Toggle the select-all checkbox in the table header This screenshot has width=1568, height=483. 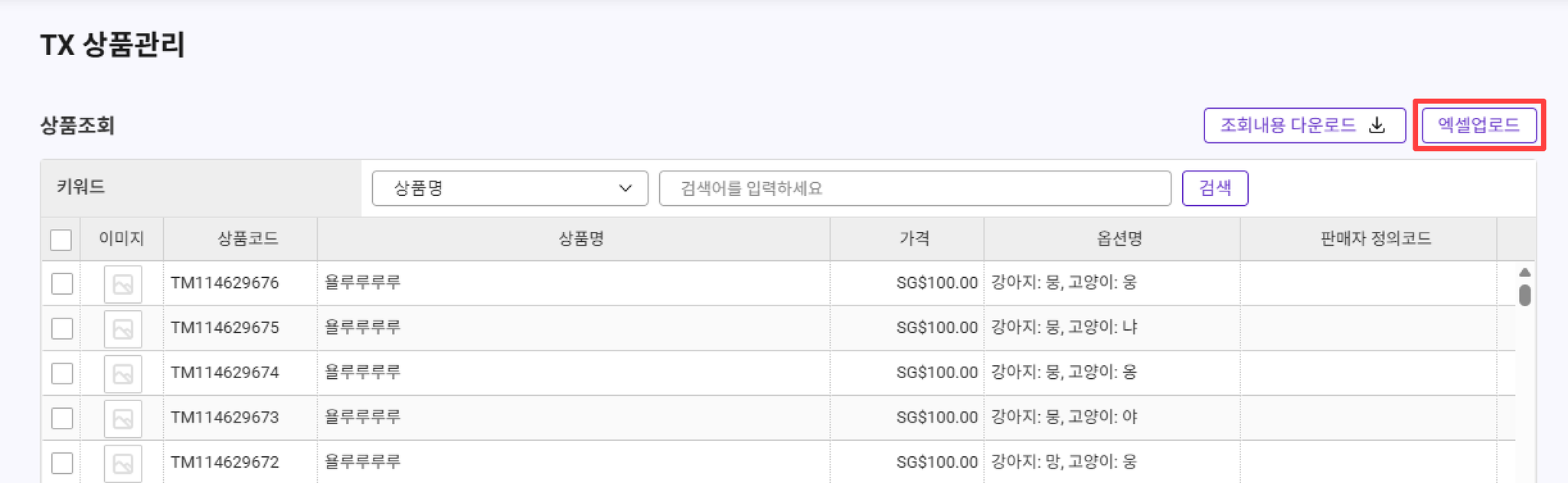click(61, 240)
